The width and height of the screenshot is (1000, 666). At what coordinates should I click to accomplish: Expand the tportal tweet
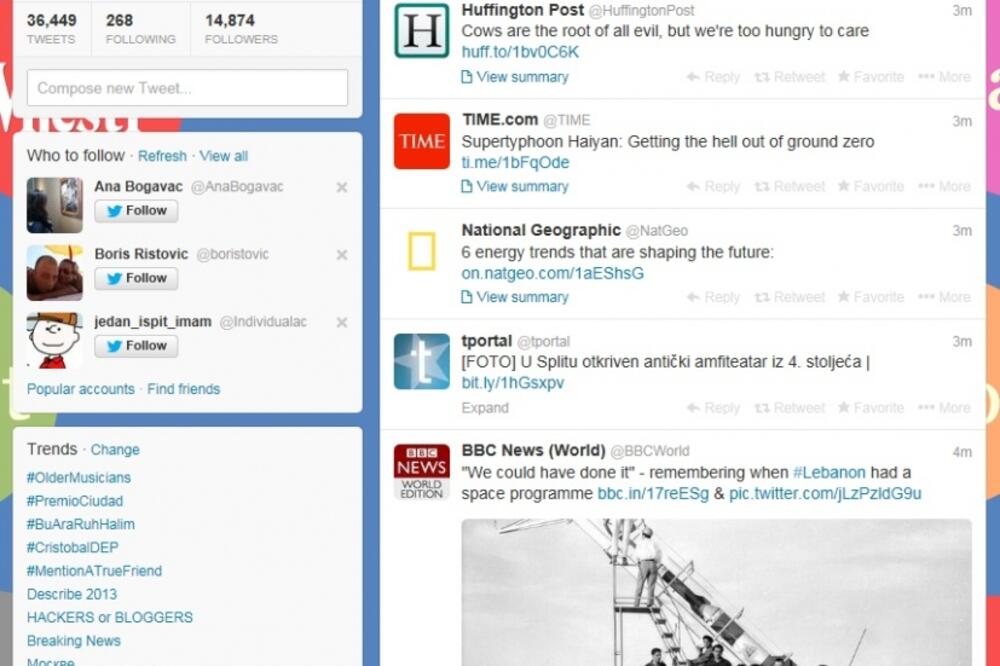tap(486, 407)
